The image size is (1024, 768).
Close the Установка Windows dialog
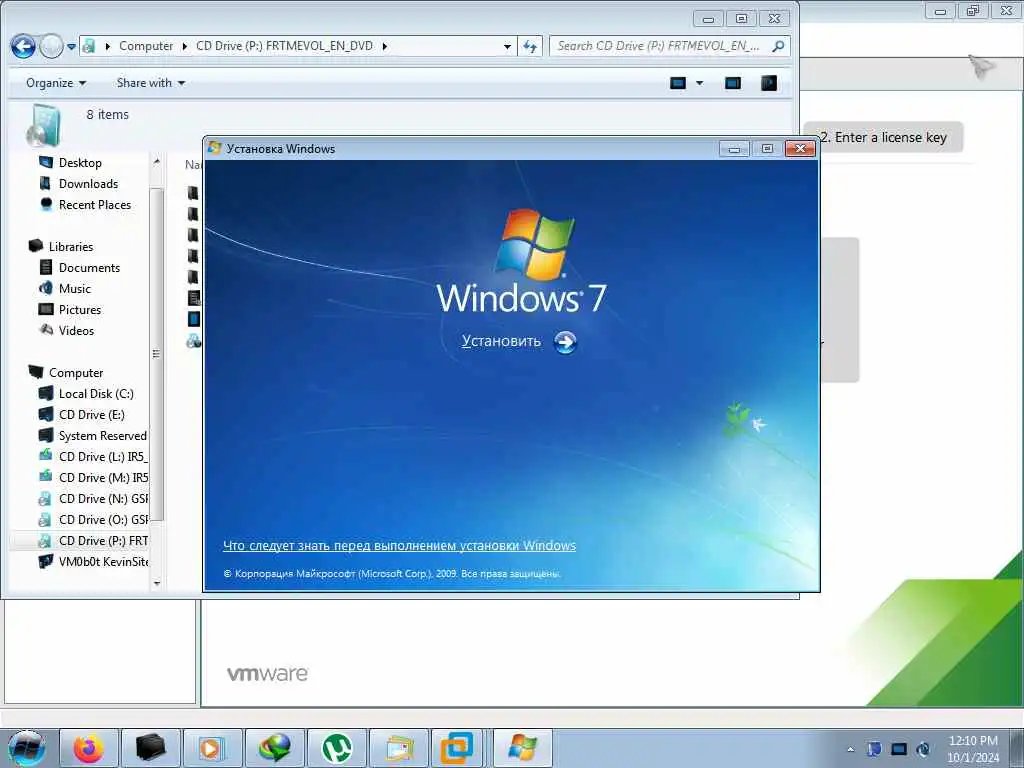coord(800,150)
